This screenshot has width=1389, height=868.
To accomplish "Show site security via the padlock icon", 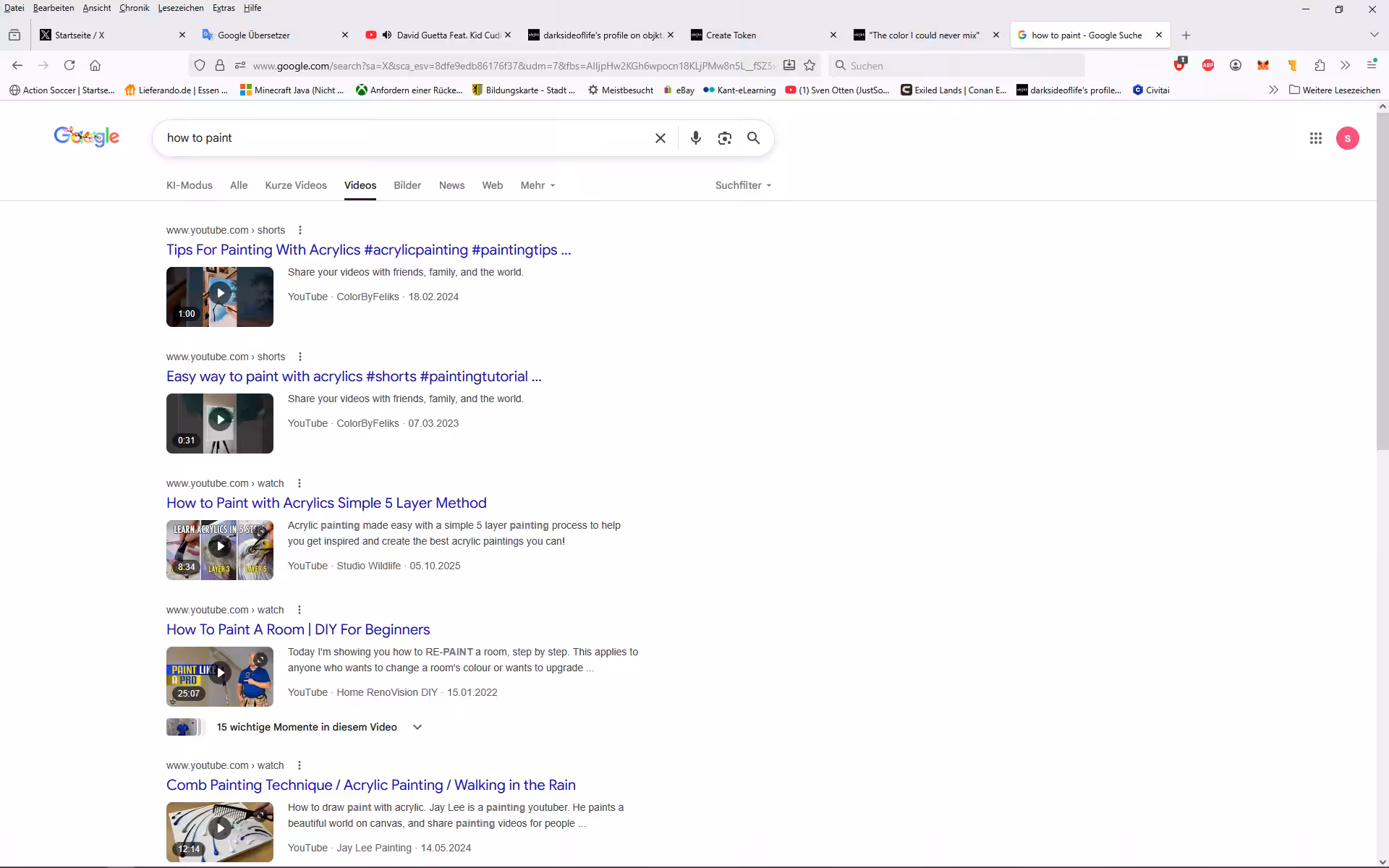I will pyautogui.click(x=220, y=65).
